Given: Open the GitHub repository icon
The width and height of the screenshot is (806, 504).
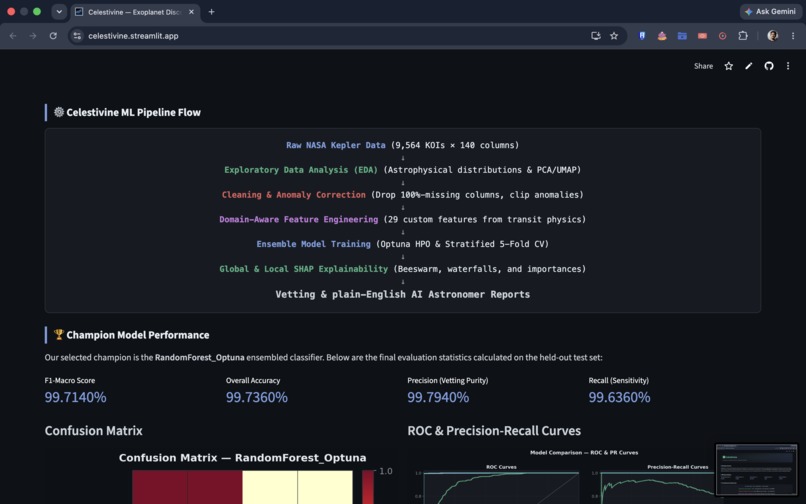Looking at the screenshot, I should [768, 66].
